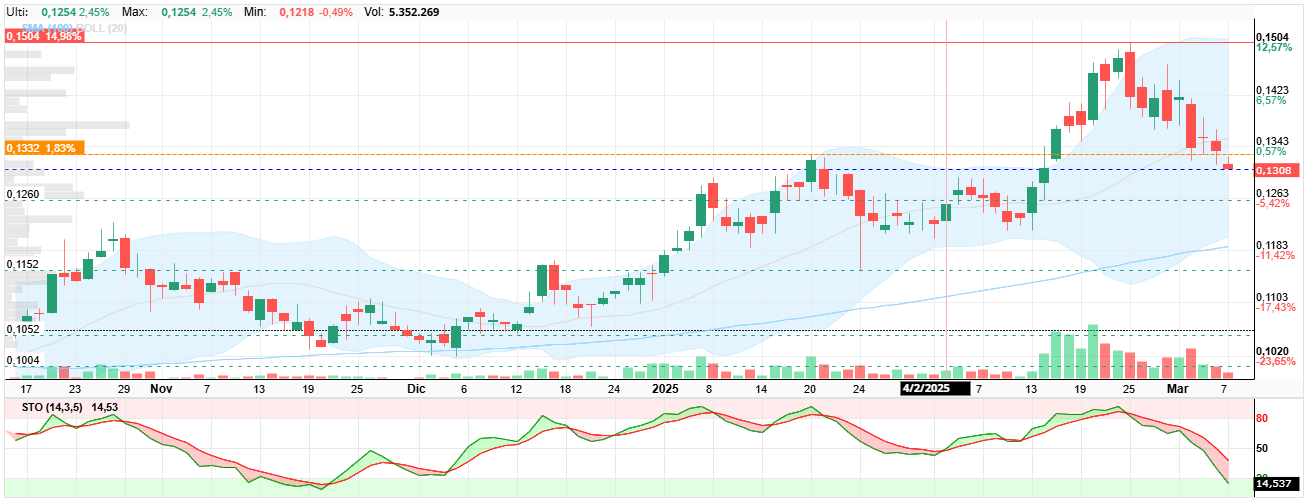This screenshot has width=1308, height=502.
Task: Click 0,1343 on the right price axis
Action: 1273,141
